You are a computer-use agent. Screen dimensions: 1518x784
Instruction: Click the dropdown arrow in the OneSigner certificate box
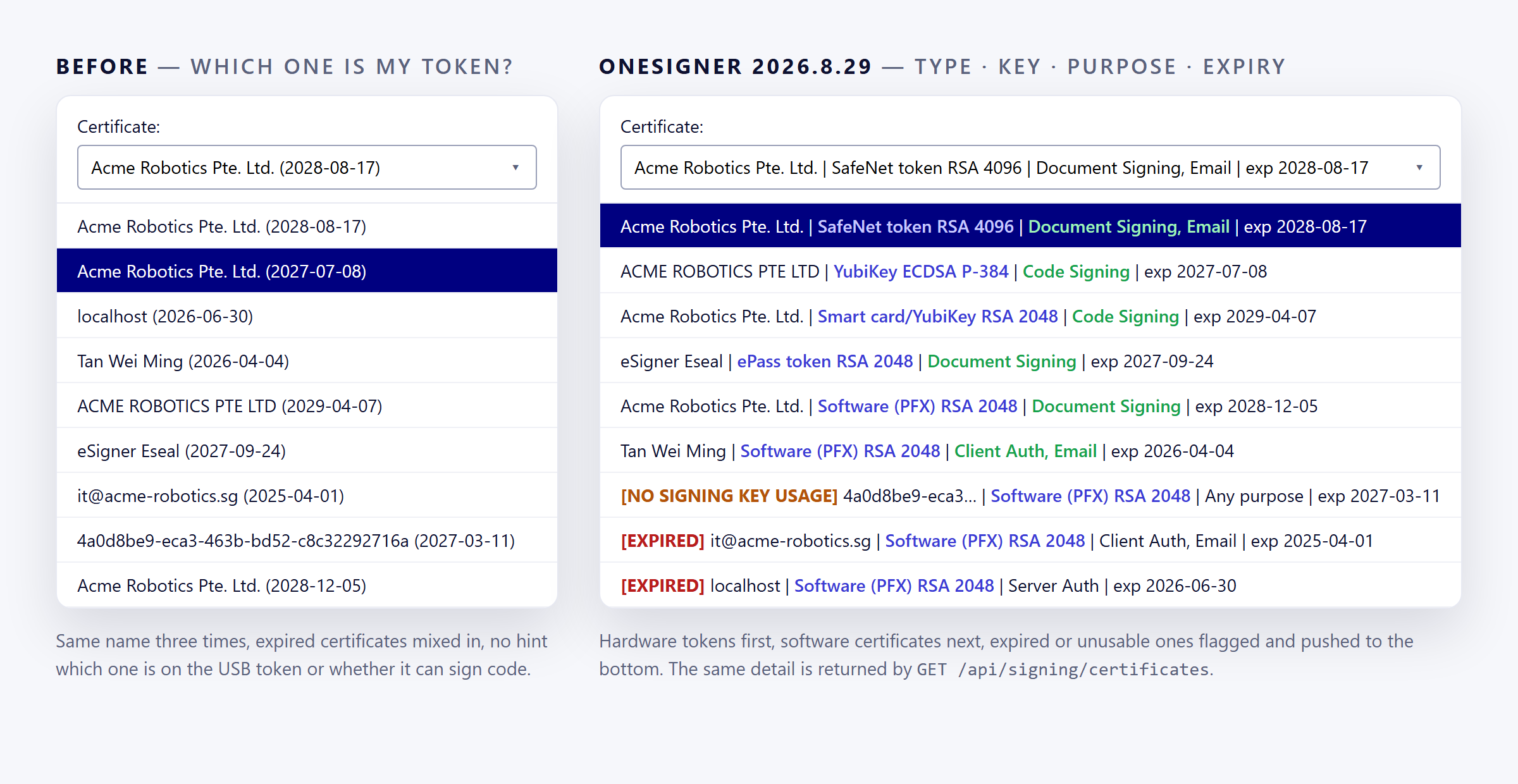(x=1419, y=168)
